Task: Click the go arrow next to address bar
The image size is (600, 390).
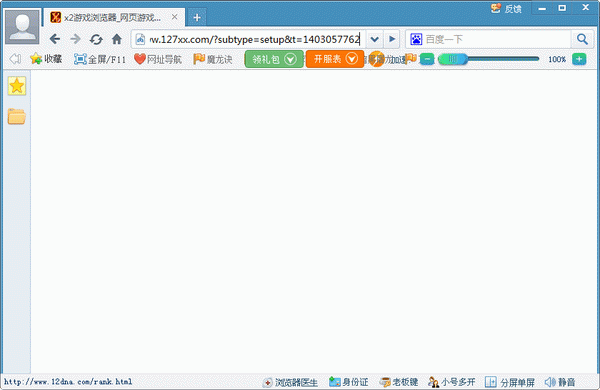Action: tap(392, 39)
